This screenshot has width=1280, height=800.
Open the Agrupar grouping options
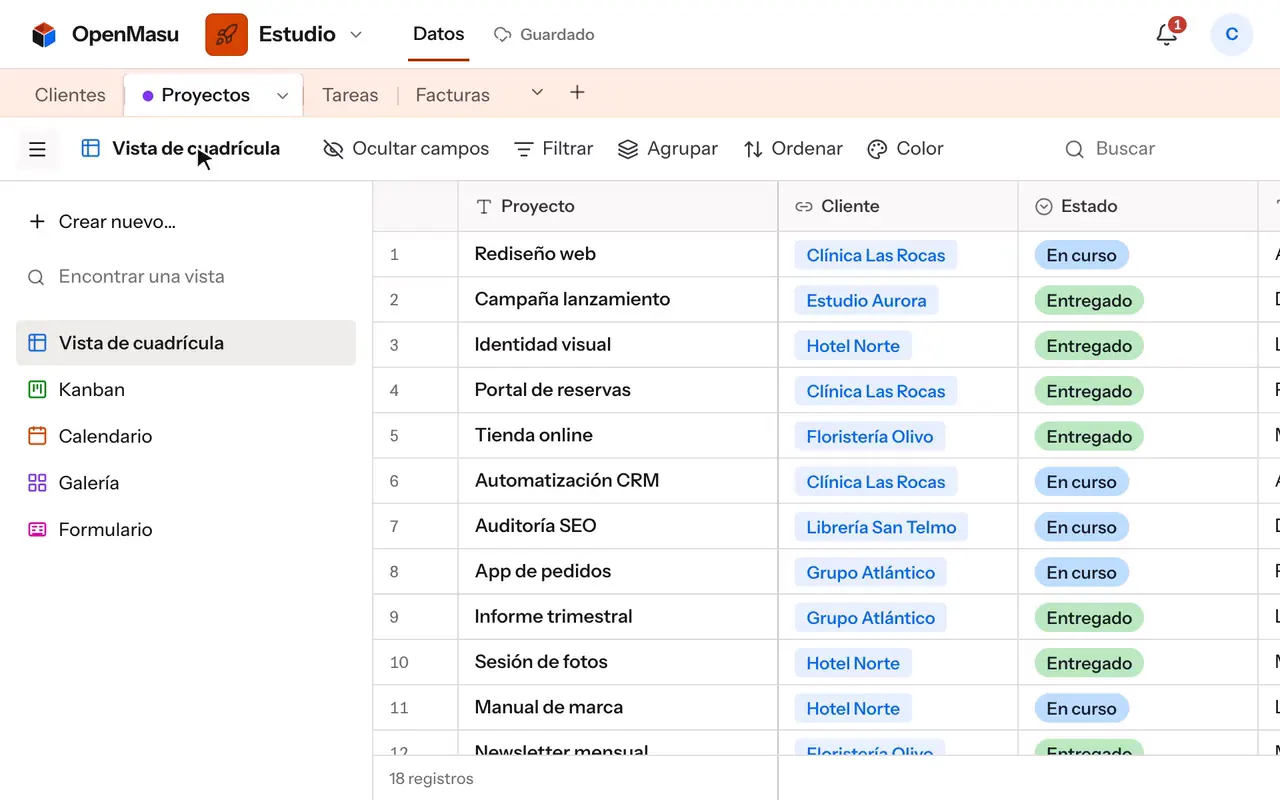[x=667, y=149]
